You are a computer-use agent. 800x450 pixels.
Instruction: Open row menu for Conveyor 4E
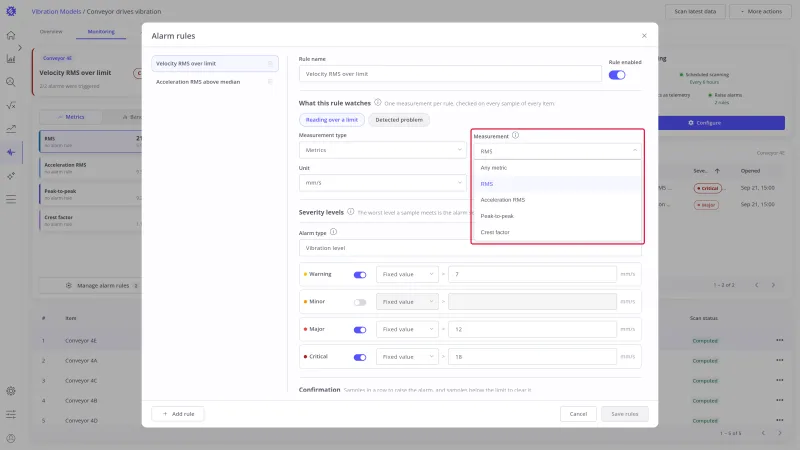coord(779,340)
